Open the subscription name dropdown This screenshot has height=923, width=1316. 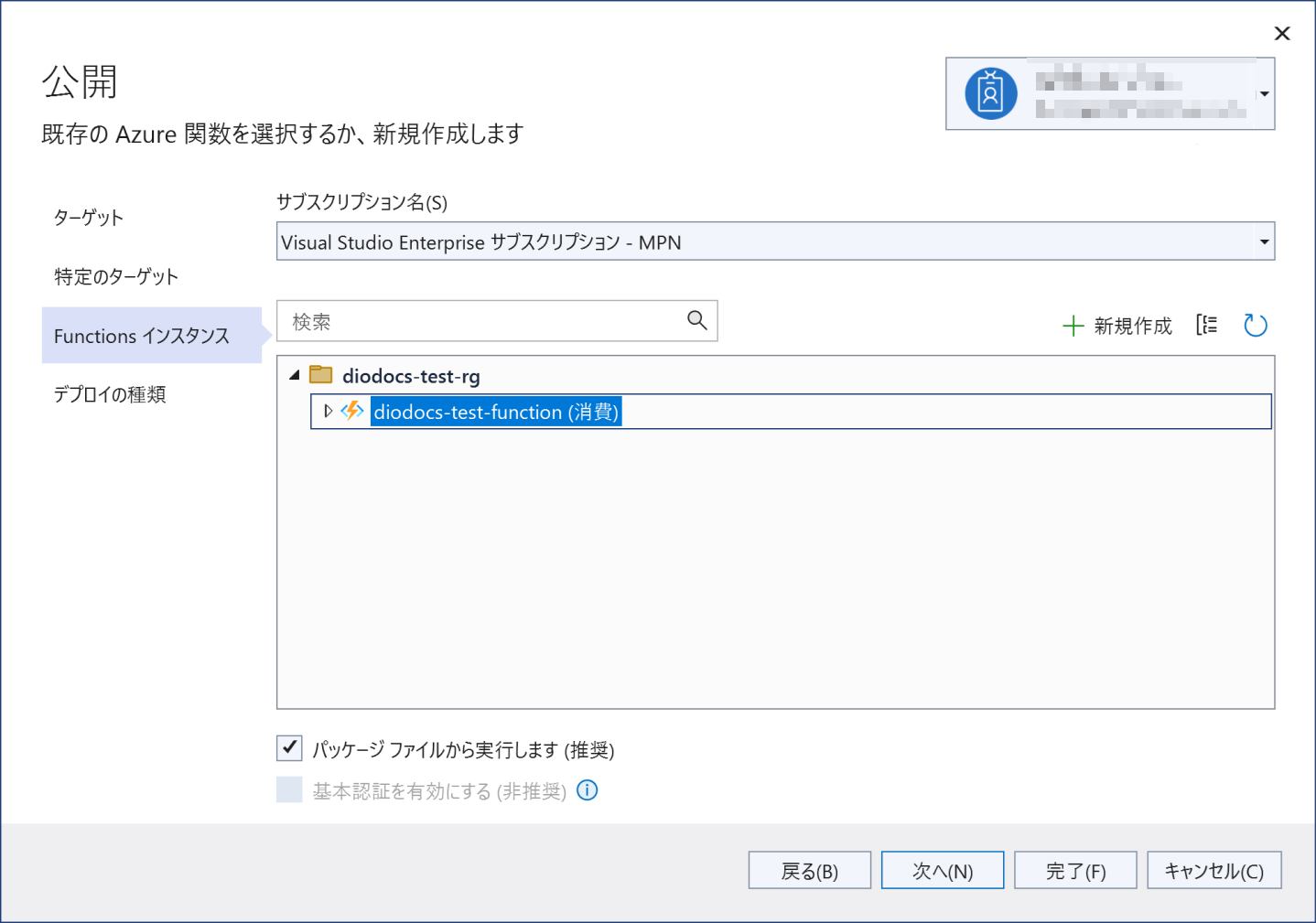[775, 241]
